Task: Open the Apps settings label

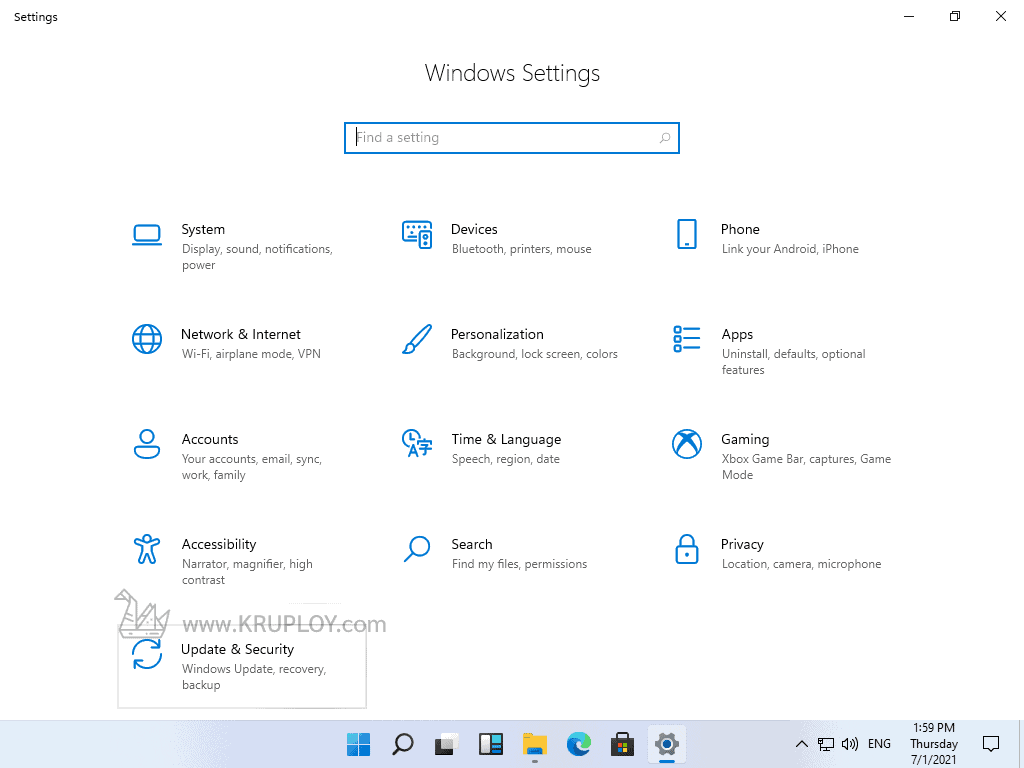Action: click(x=737, y=334)
